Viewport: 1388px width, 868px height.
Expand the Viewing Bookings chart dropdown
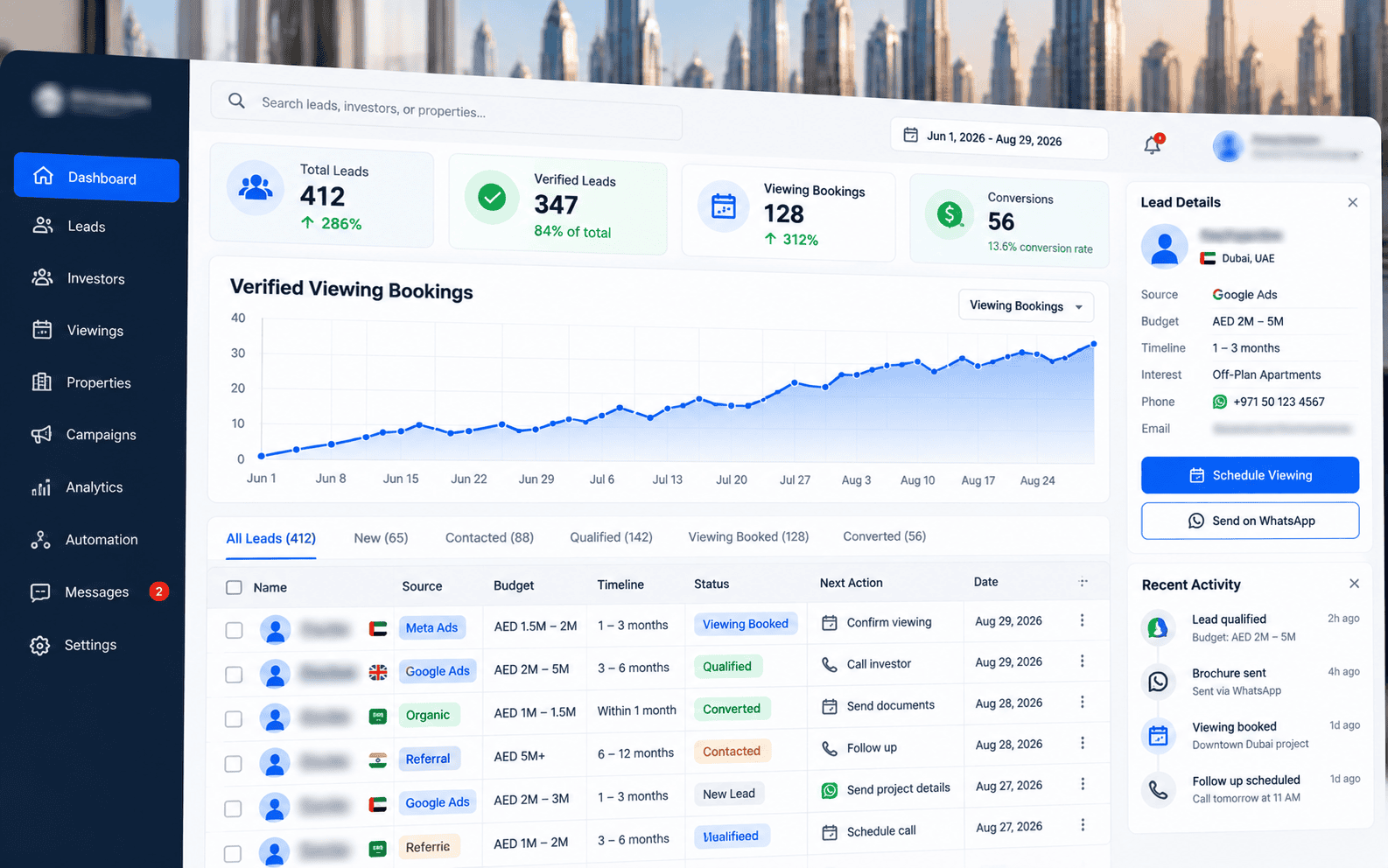click(1026, 306)
